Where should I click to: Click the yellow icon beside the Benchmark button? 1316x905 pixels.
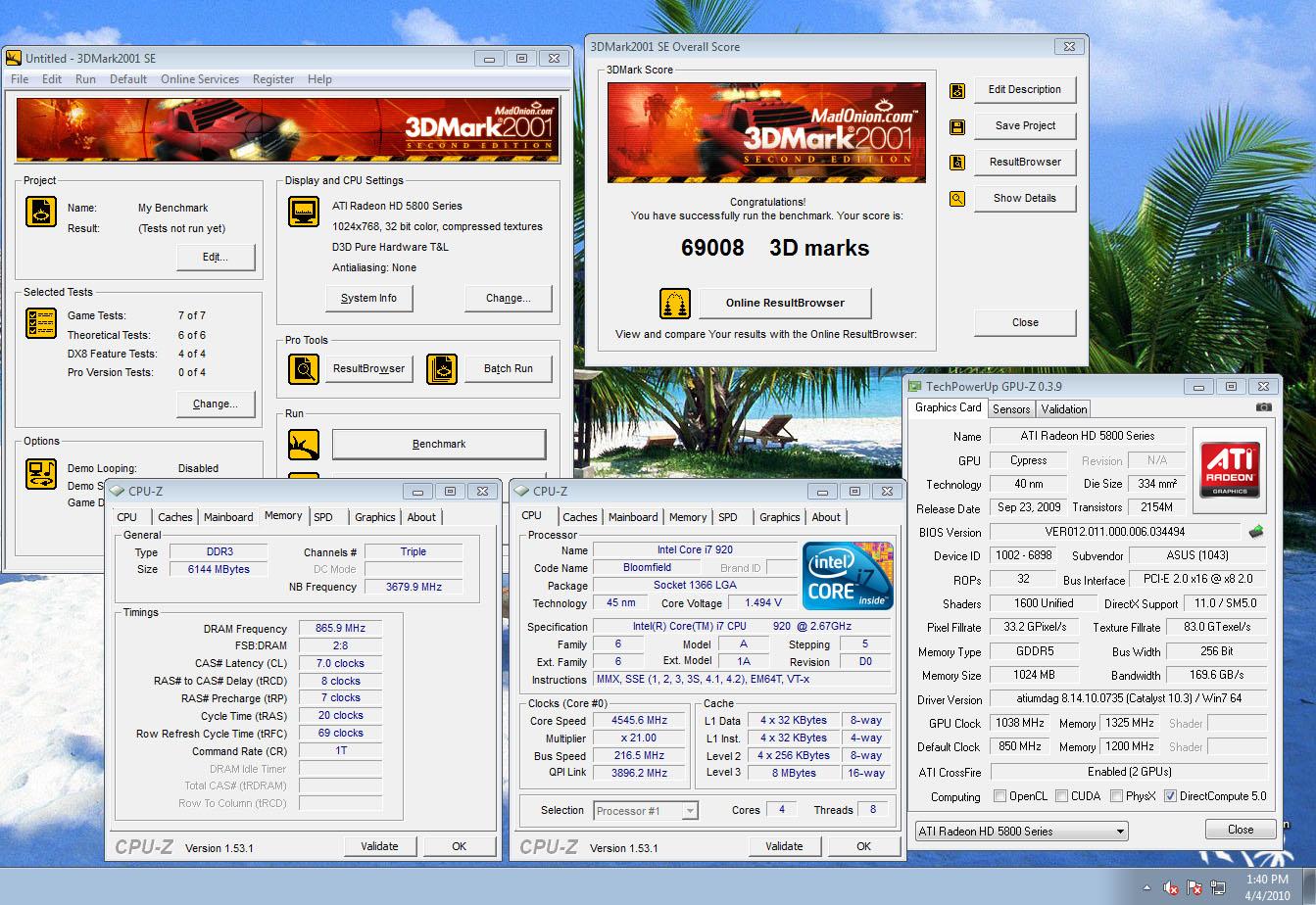pos(304,445)
